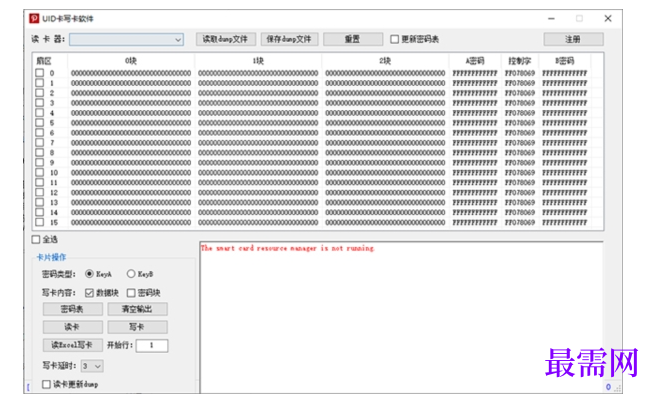Check the sector 7 row checkbox
The image size is (657, 394).
pyautogui.click(x=40, y=143)
